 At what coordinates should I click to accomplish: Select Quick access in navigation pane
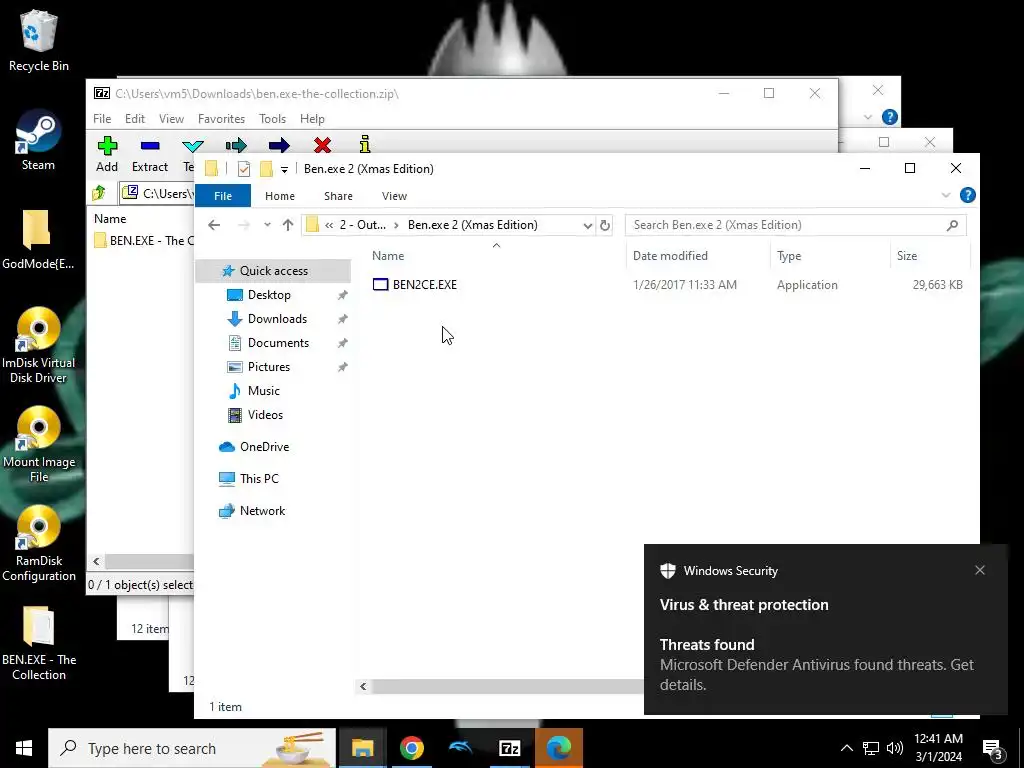tap(274, 271)
